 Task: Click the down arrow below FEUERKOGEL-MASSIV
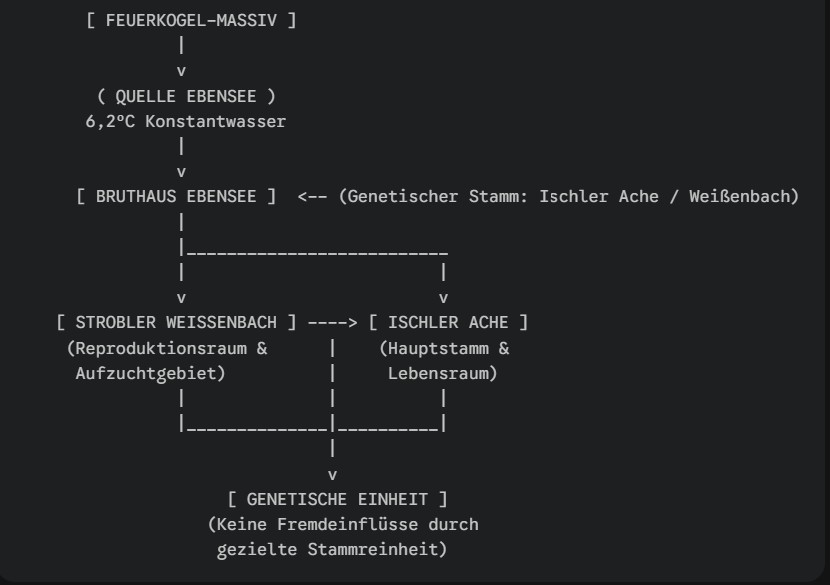(181, 71)
